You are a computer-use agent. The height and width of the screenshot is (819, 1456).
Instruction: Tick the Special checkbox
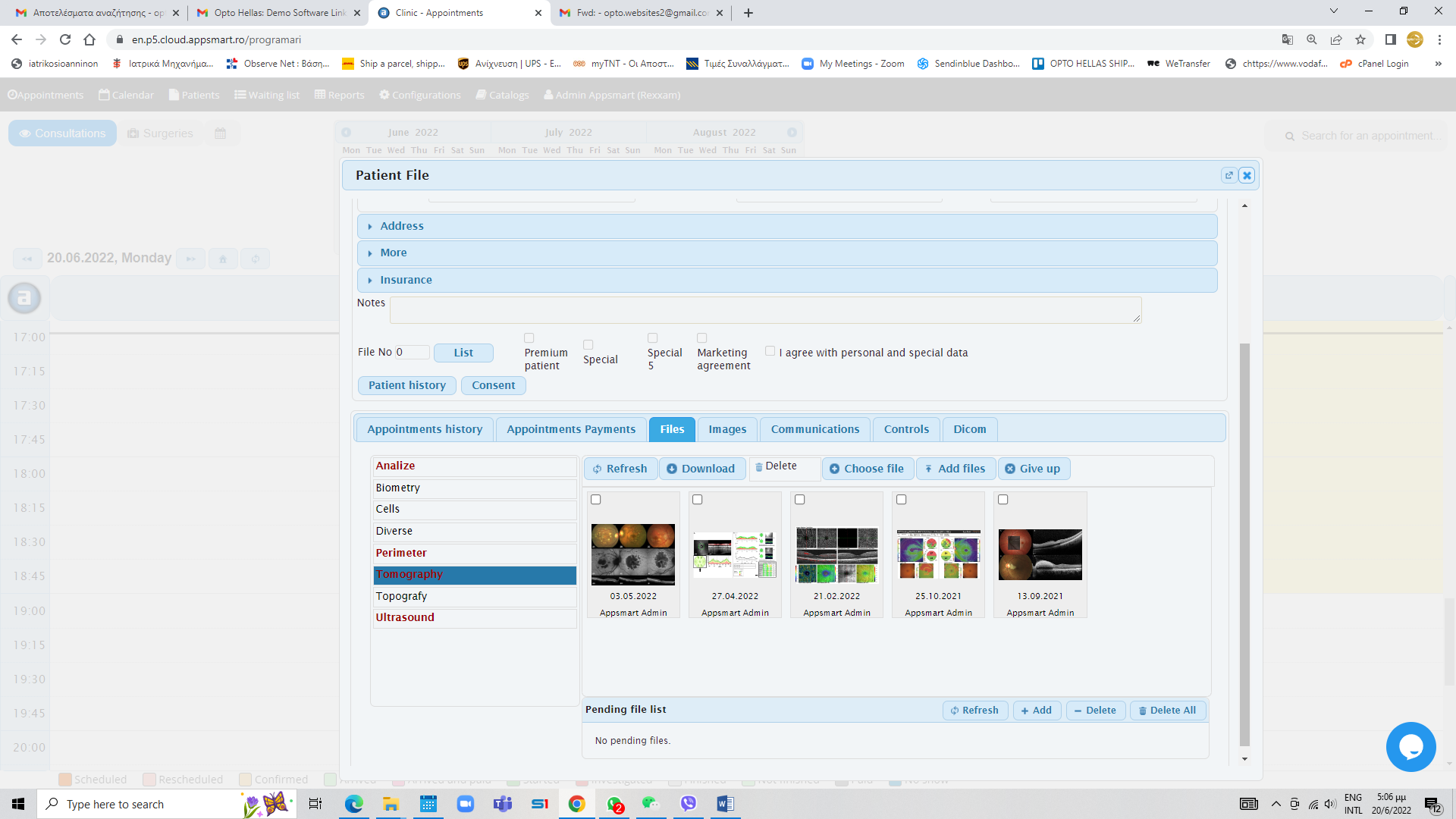tap(588, 345)
